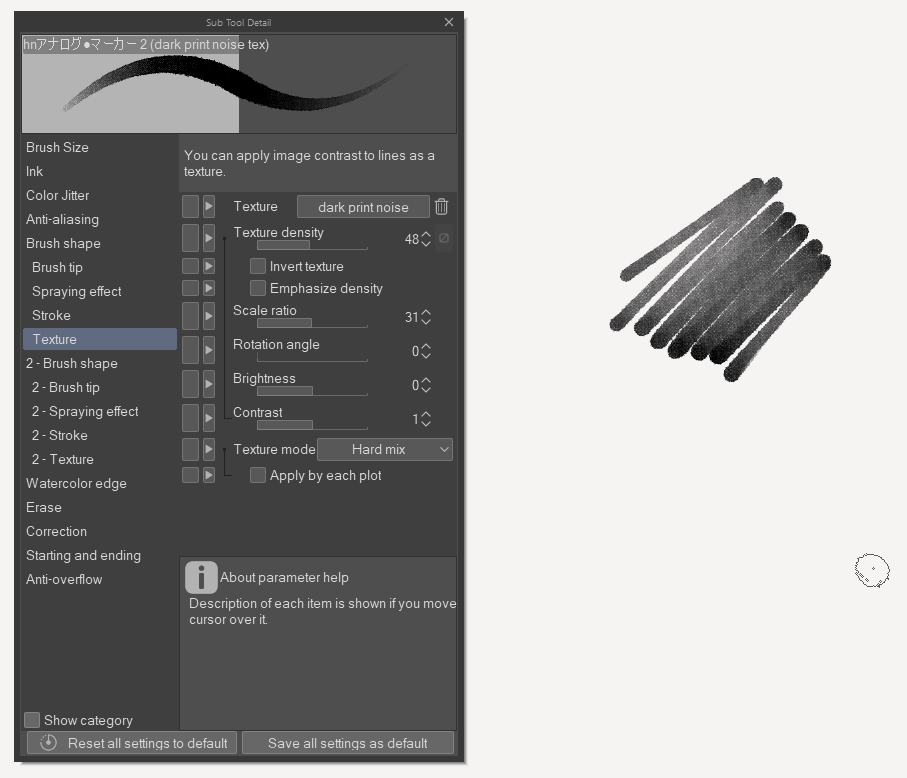
Task: Select the Erase category
Action: (99, 507)
